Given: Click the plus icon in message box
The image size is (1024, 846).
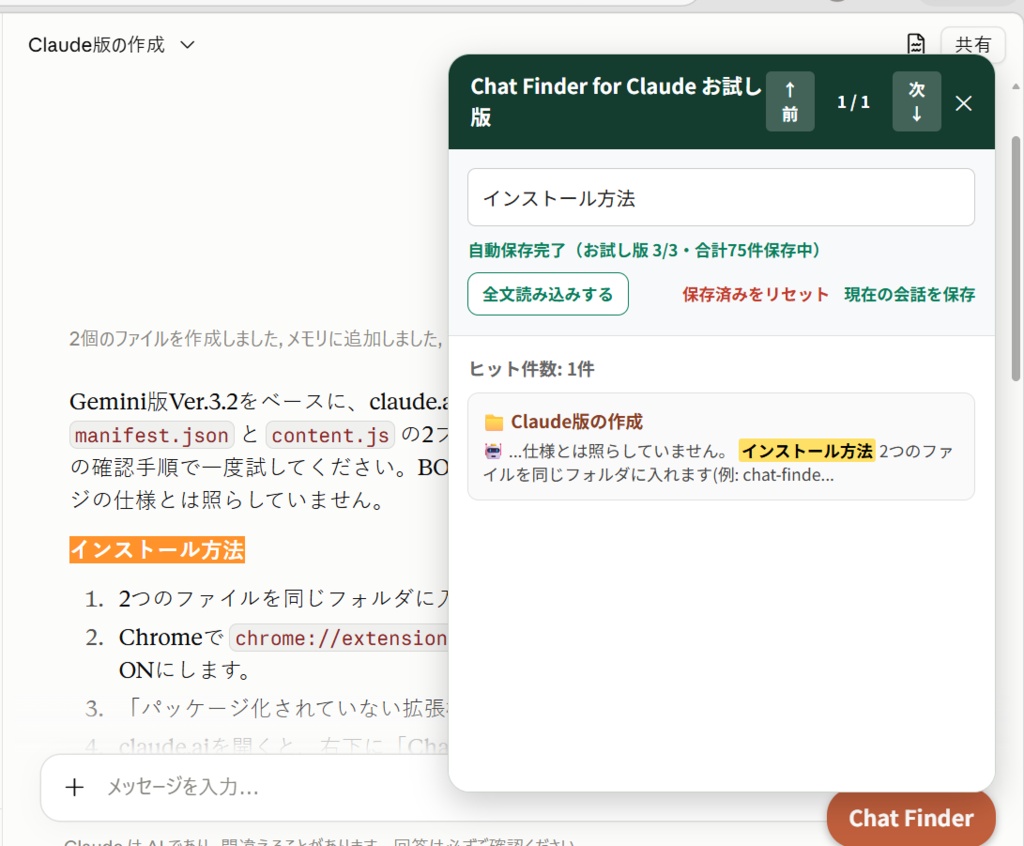Looking at the screenshot, I should click(74, 787).
